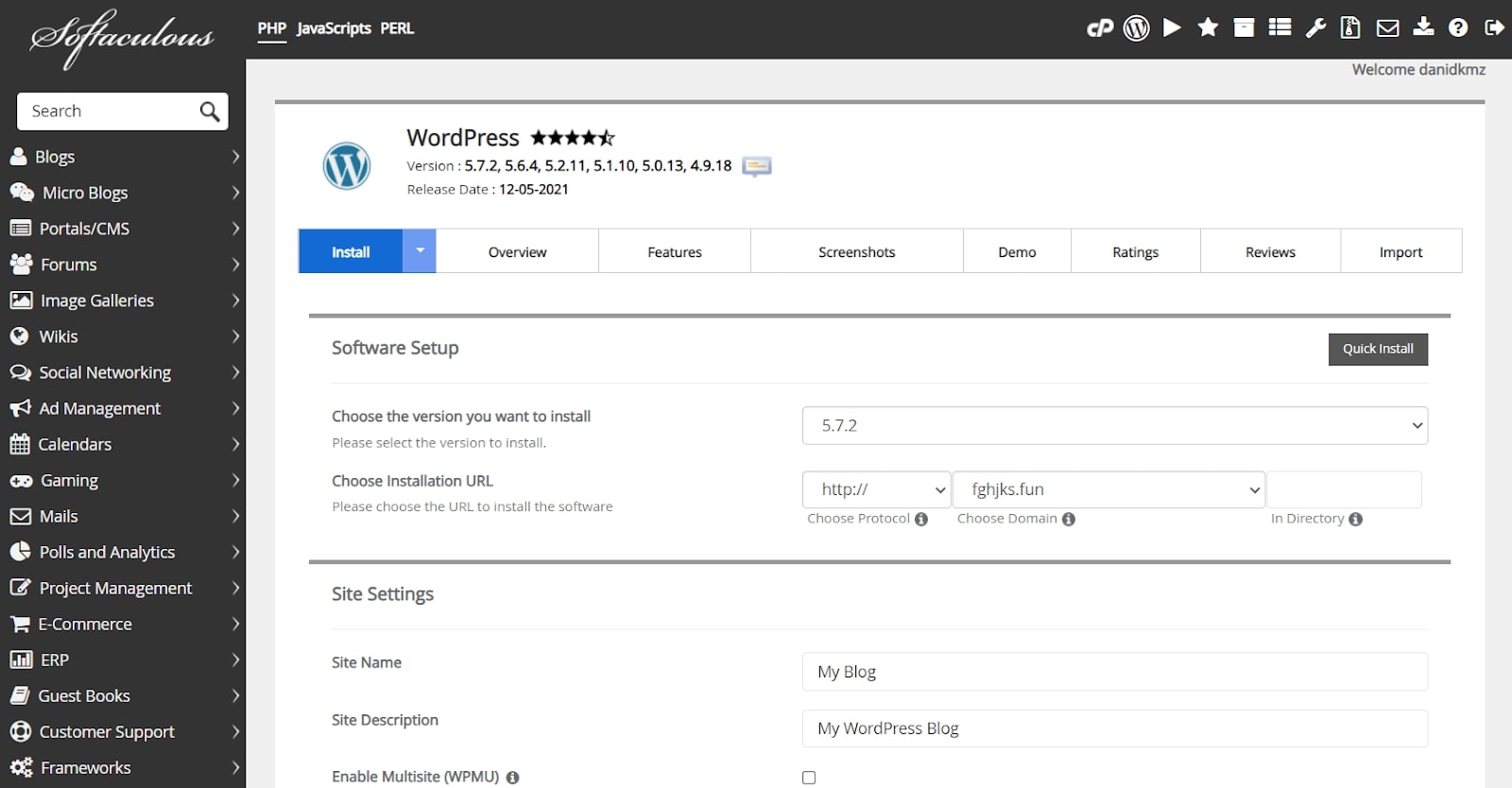Expand the ERP category chevron

[235, 660]
